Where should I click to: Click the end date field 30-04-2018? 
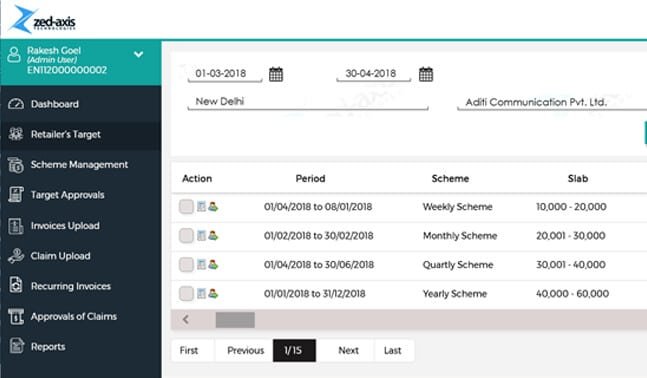click(374, 73)
